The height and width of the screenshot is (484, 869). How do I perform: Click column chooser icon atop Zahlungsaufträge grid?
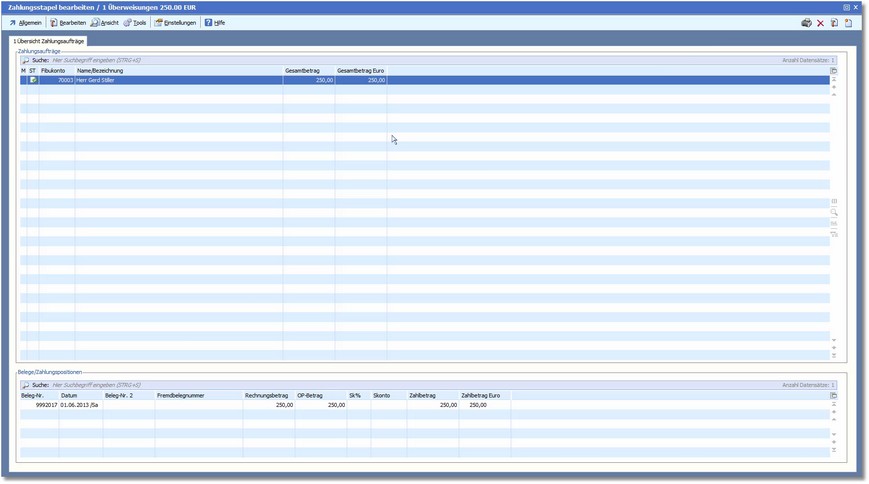(x=834, y=71)
